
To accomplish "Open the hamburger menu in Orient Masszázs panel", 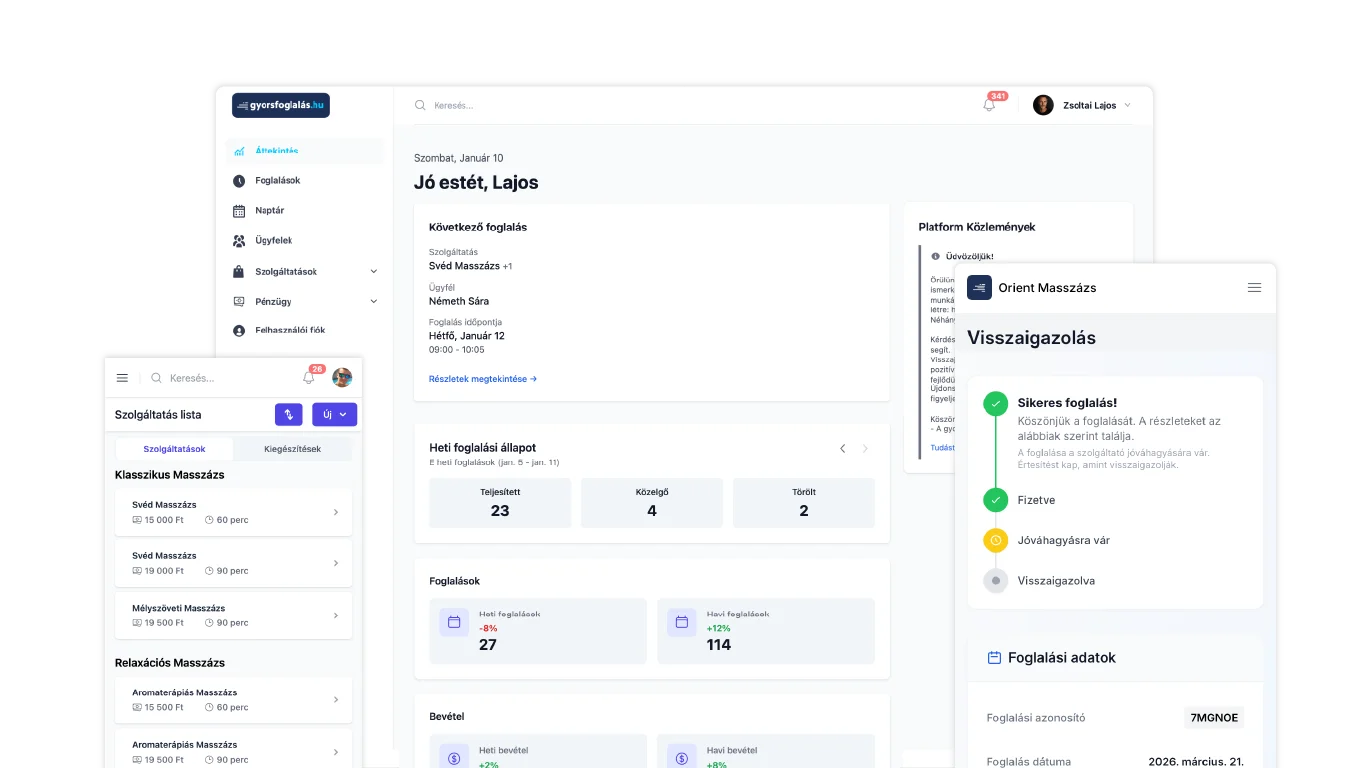I will 1254,288.
